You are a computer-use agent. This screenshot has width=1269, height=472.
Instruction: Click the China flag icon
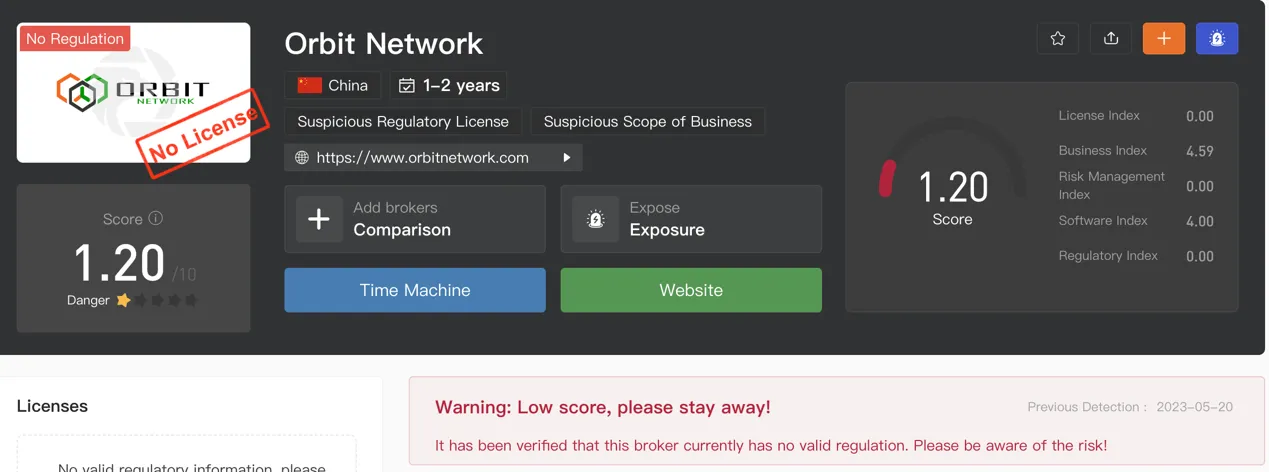310,85
